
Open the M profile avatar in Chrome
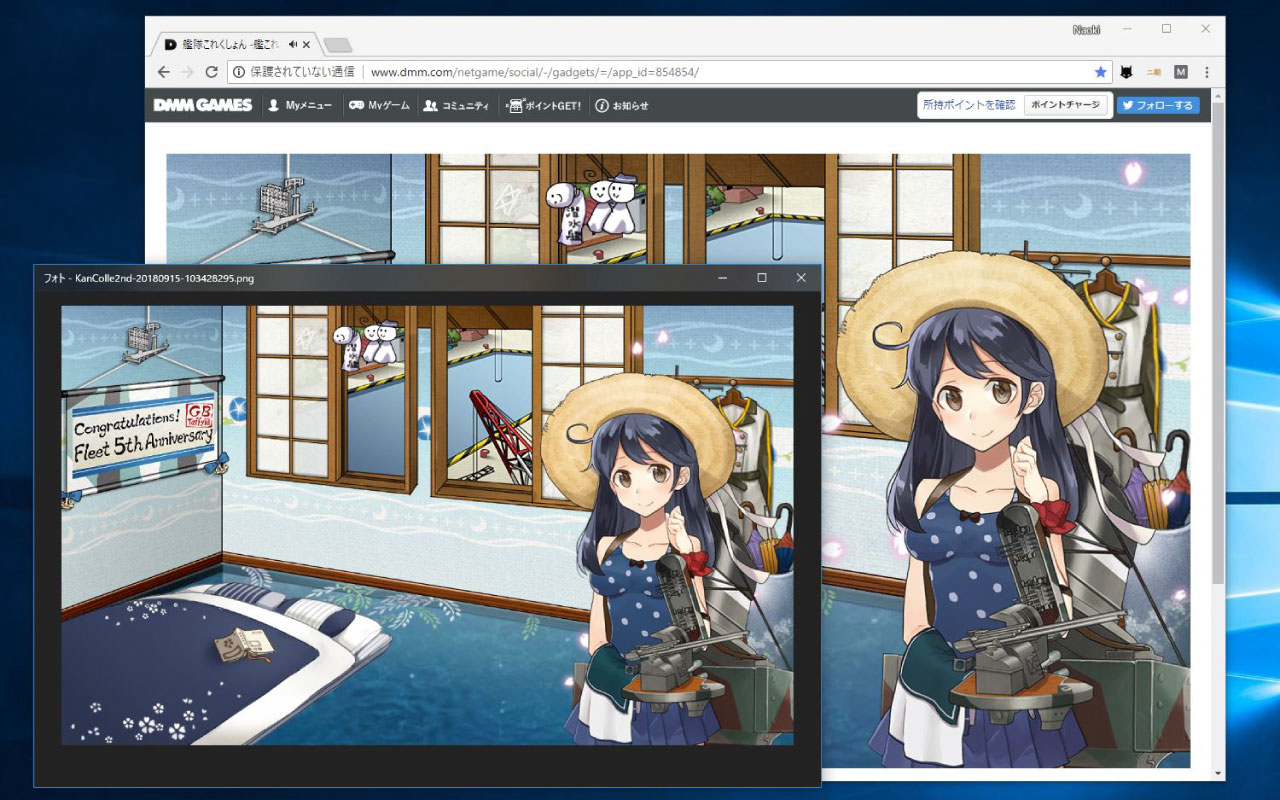point(1181,71)
